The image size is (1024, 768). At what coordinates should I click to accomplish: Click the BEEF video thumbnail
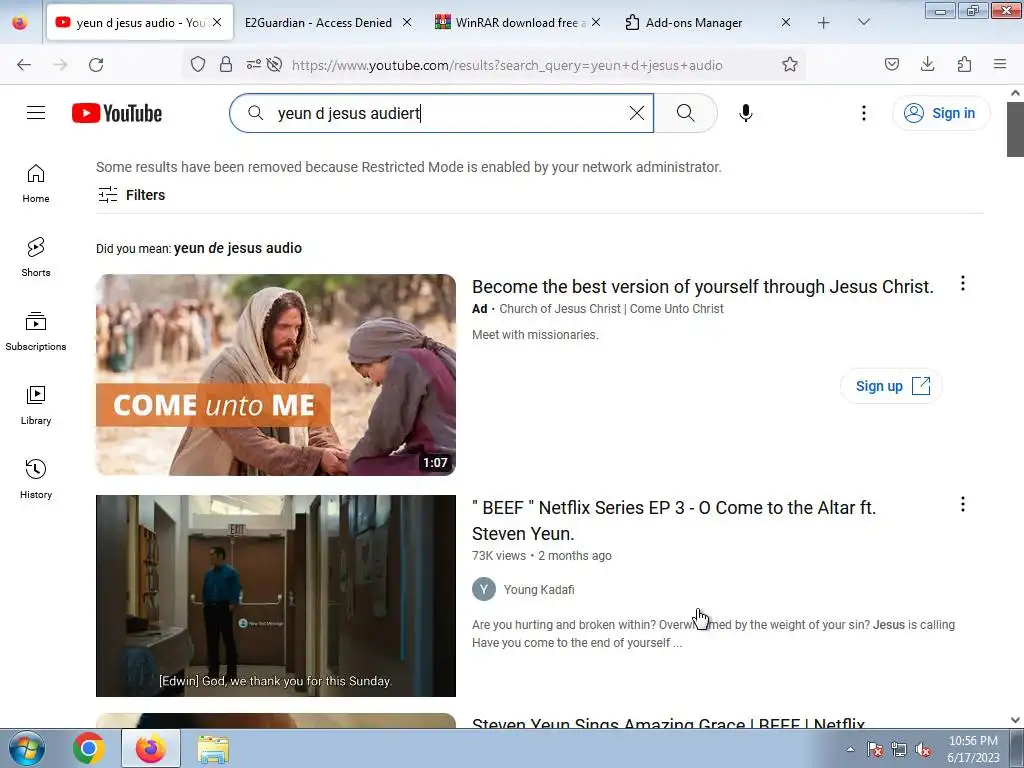pos(276,596)
